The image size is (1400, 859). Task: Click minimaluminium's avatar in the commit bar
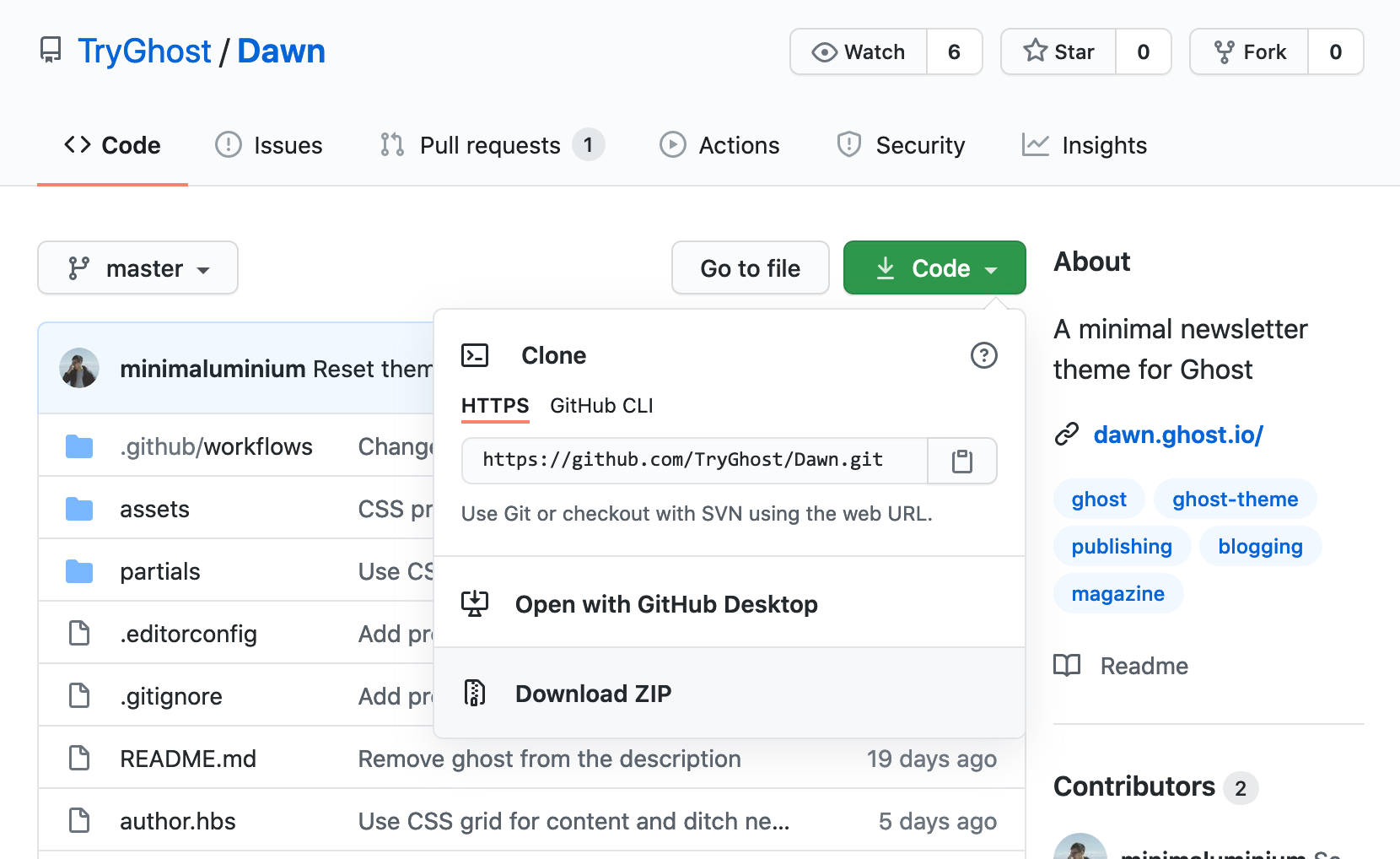tap(79, 368)
